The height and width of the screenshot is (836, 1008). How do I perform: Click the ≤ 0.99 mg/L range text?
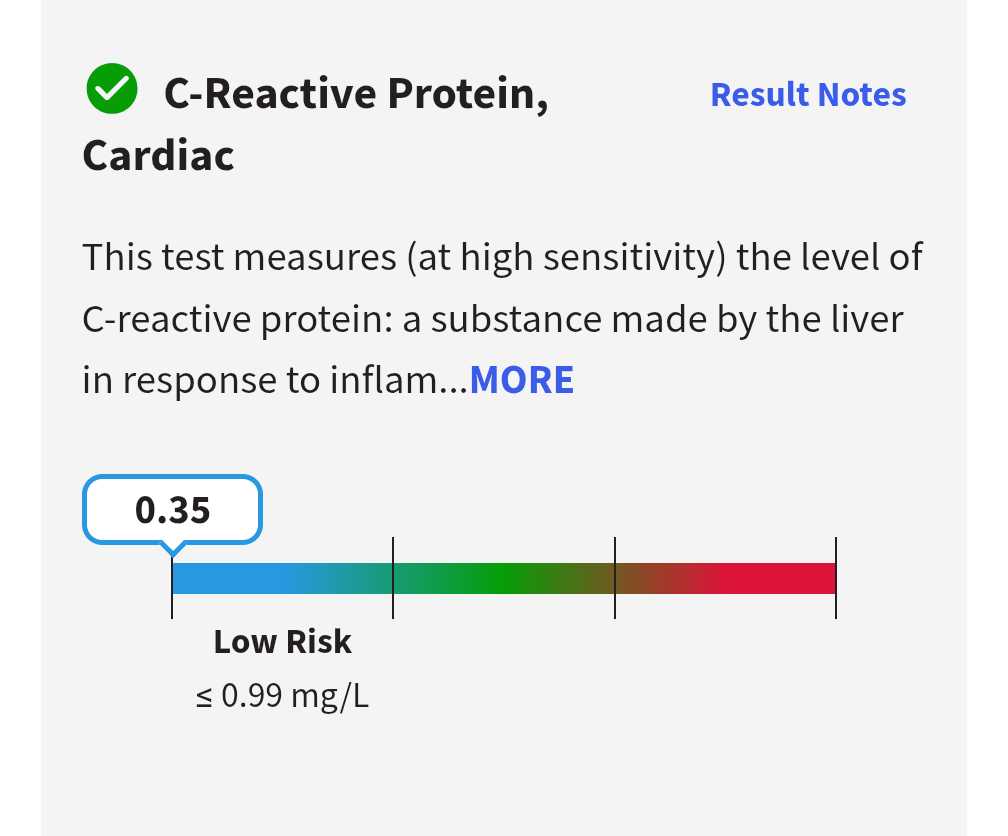pyautogui.click(x=282, y=696)
